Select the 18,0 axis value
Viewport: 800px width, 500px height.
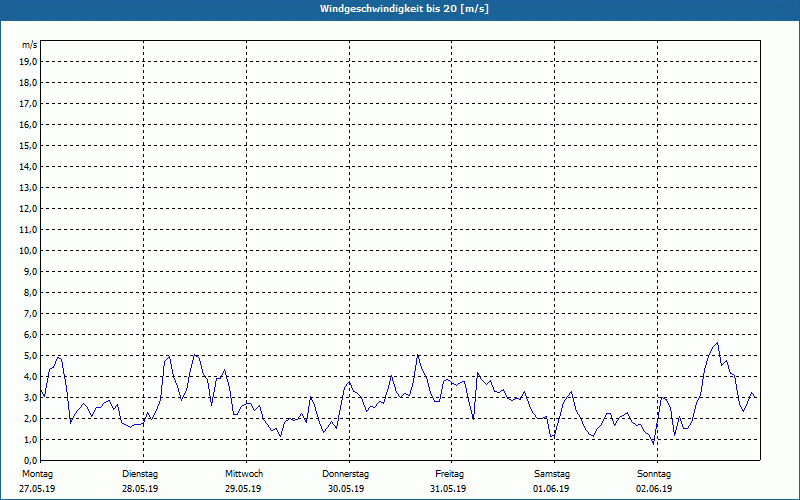click(x=28, y=83)
